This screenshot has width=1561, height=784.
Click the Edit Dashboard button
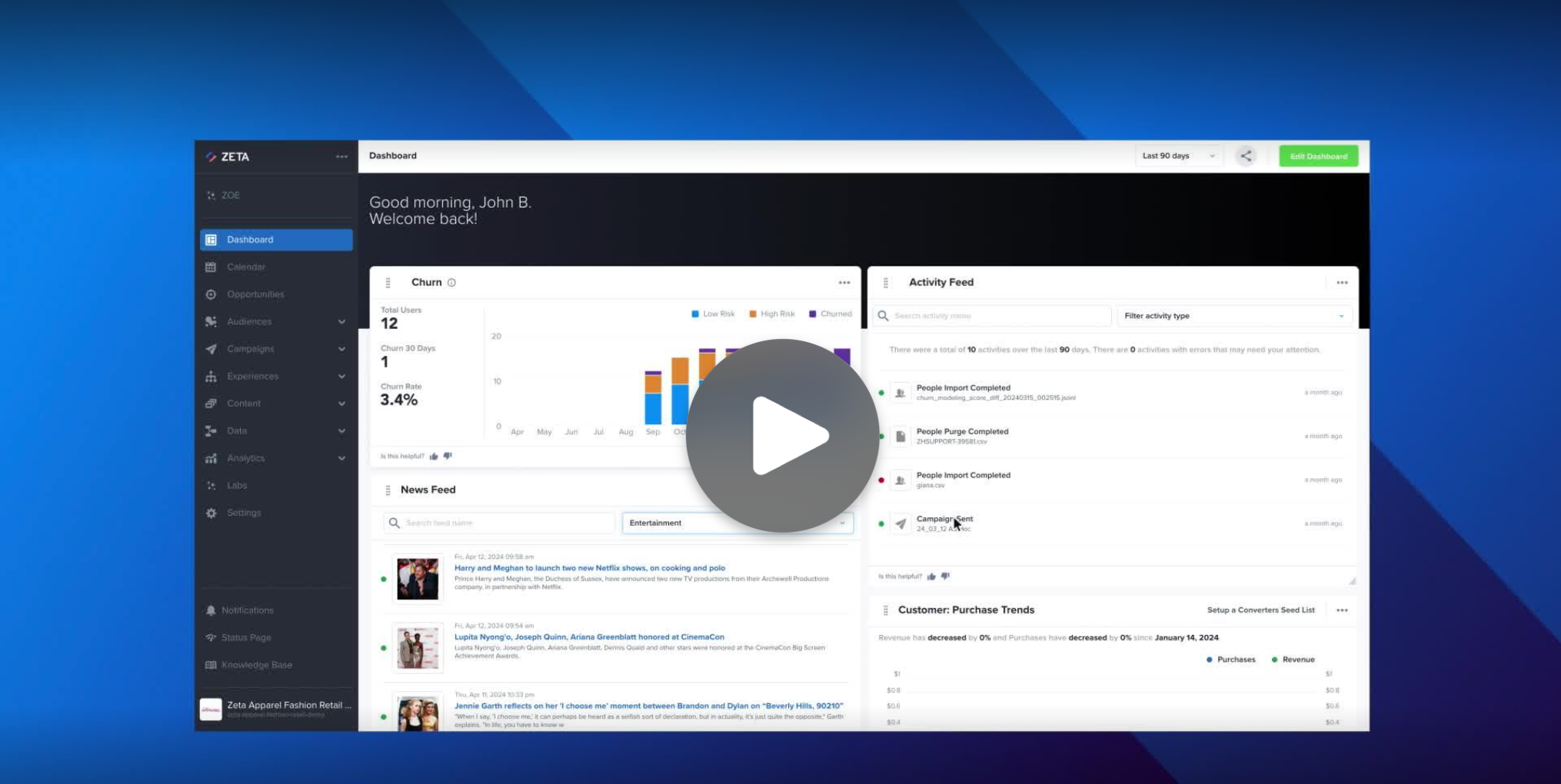(x=1318, y=156)
